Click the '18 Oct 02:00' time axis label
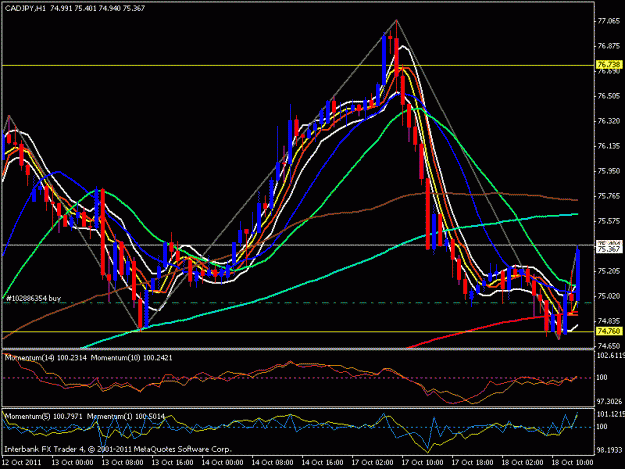 coord(523,463)
